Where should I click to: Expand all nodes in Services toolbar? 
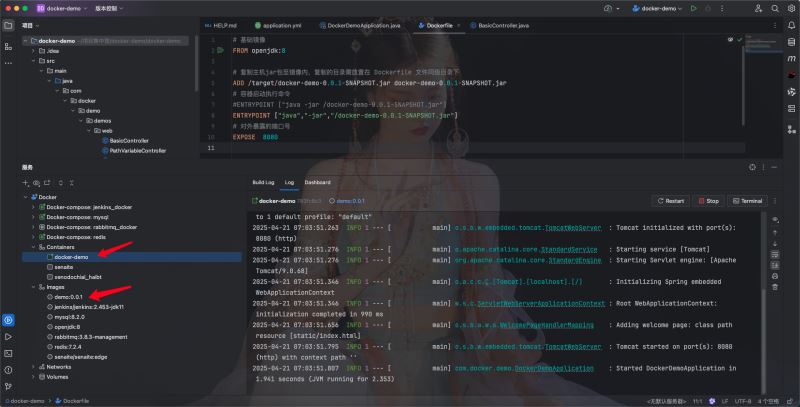pos(61,183)
